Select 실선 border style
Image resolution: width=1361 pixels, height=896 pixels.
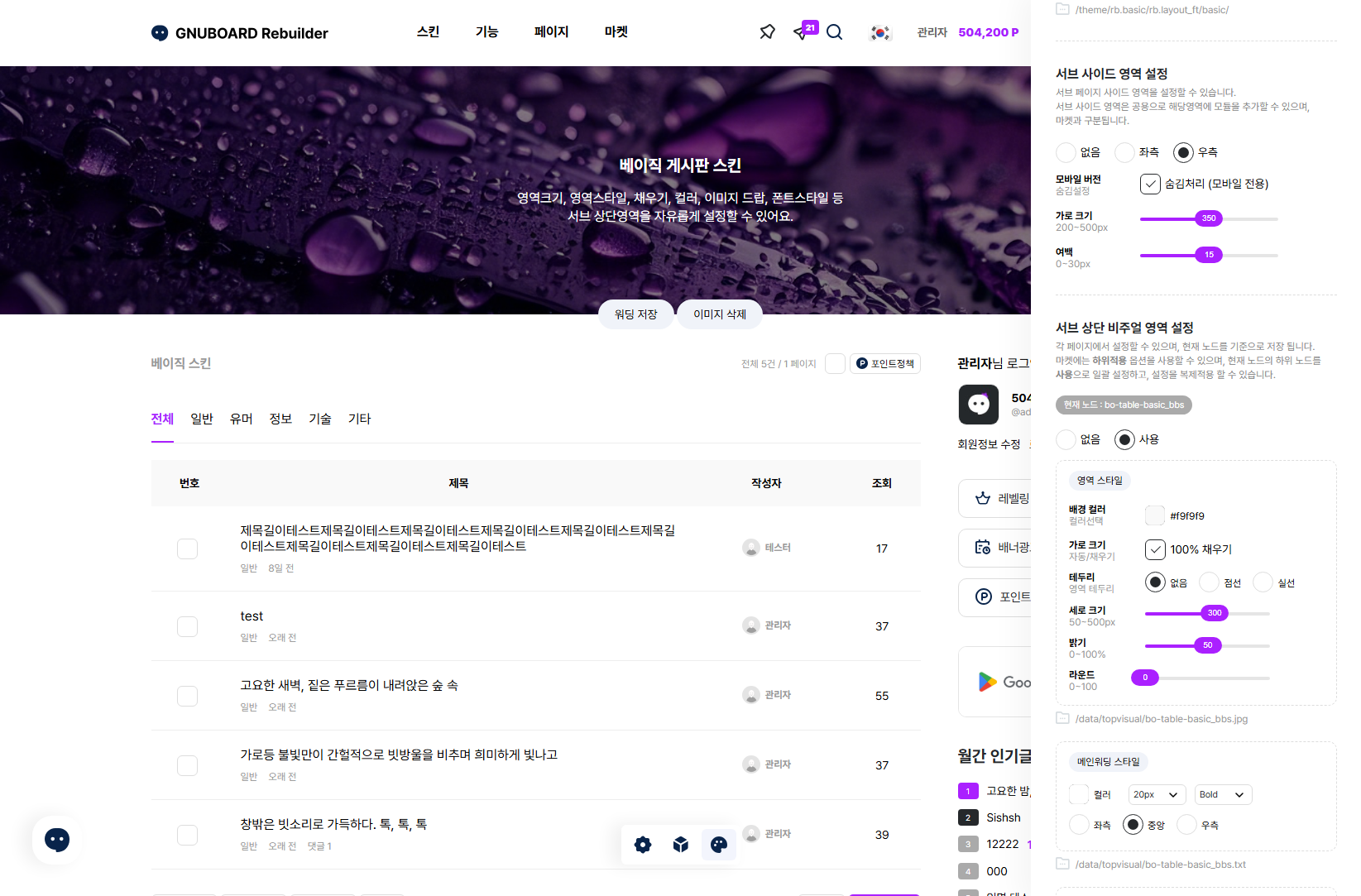point(1263,582)
